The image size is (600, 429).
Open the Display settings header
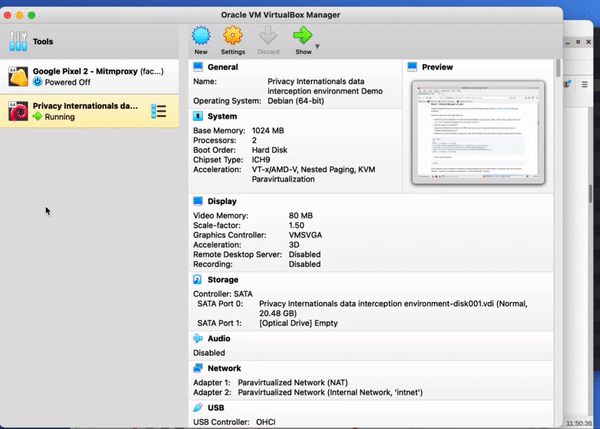pyautogui.click(x=222, y=200)
